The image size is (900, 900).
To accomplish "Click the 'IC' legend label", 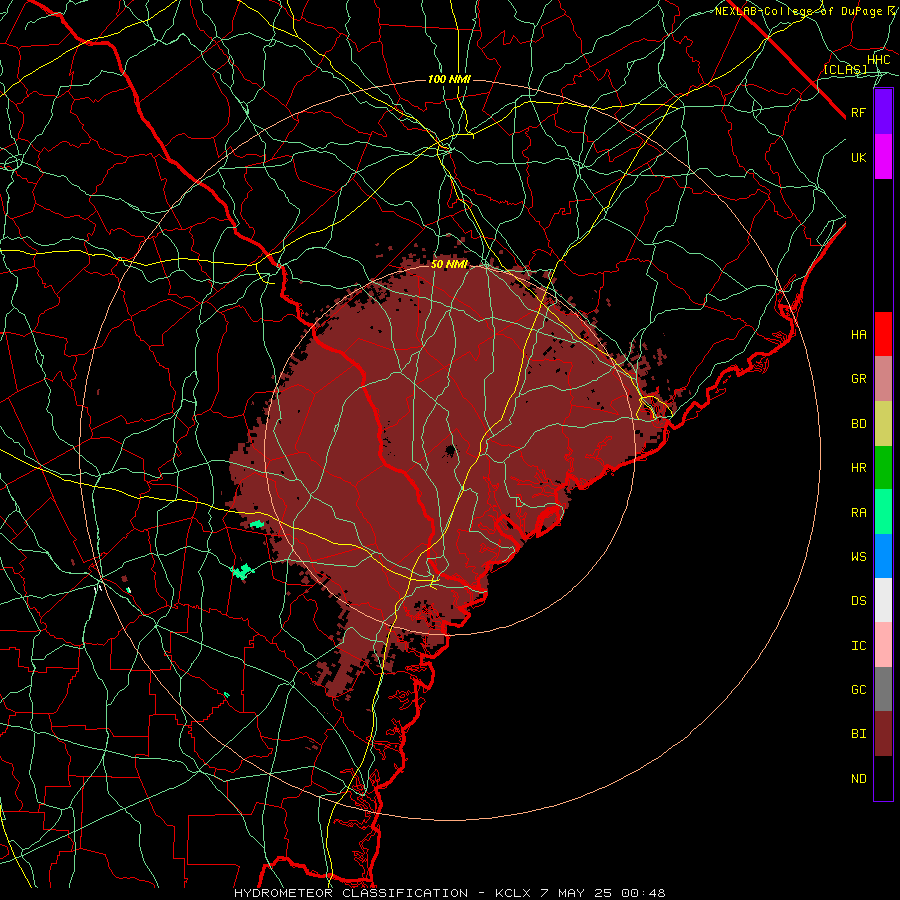I will (x=859, y=646).
